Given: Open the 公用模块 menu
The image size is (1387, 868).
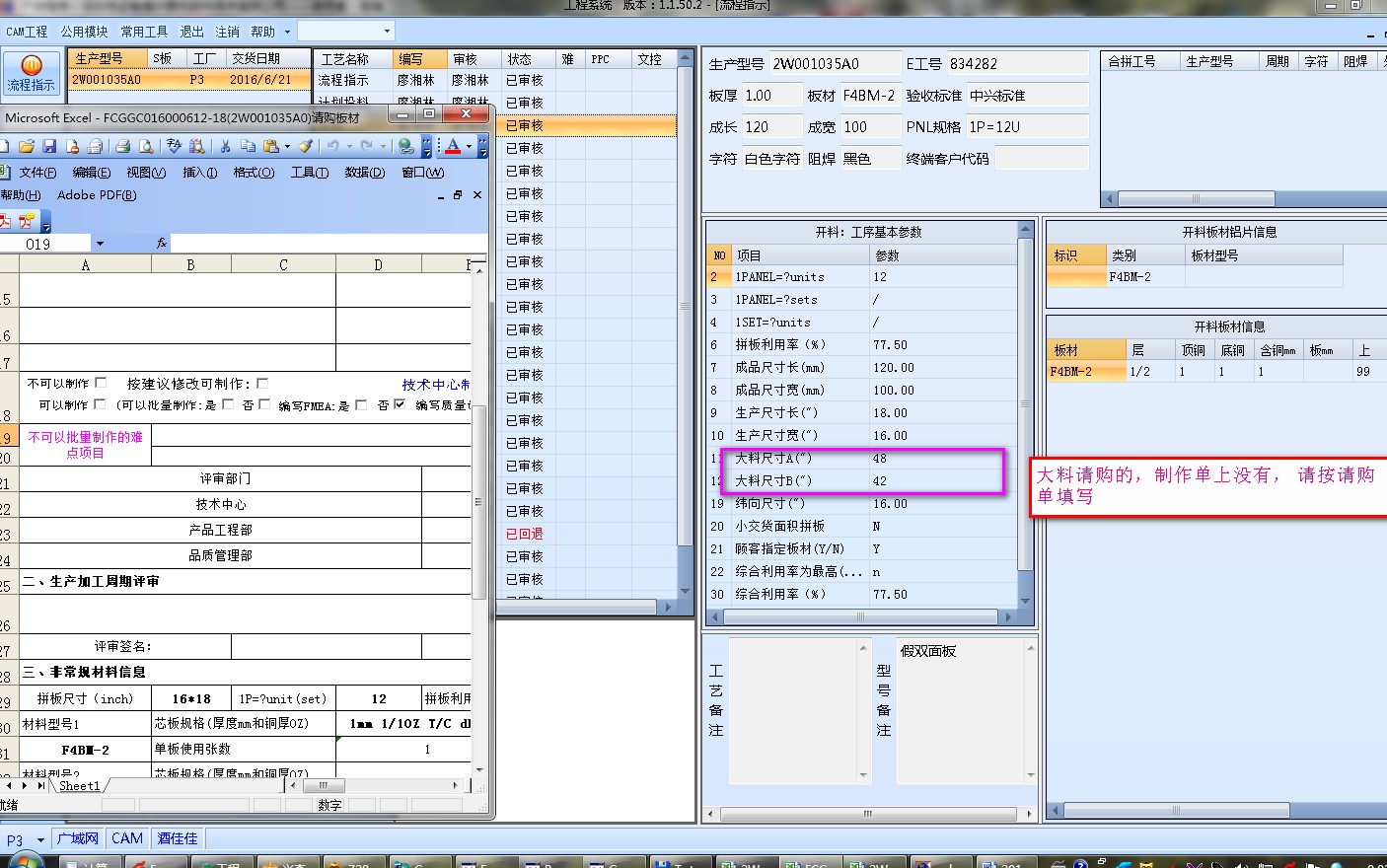Looking at the screenshot, I should coord(85,32).
